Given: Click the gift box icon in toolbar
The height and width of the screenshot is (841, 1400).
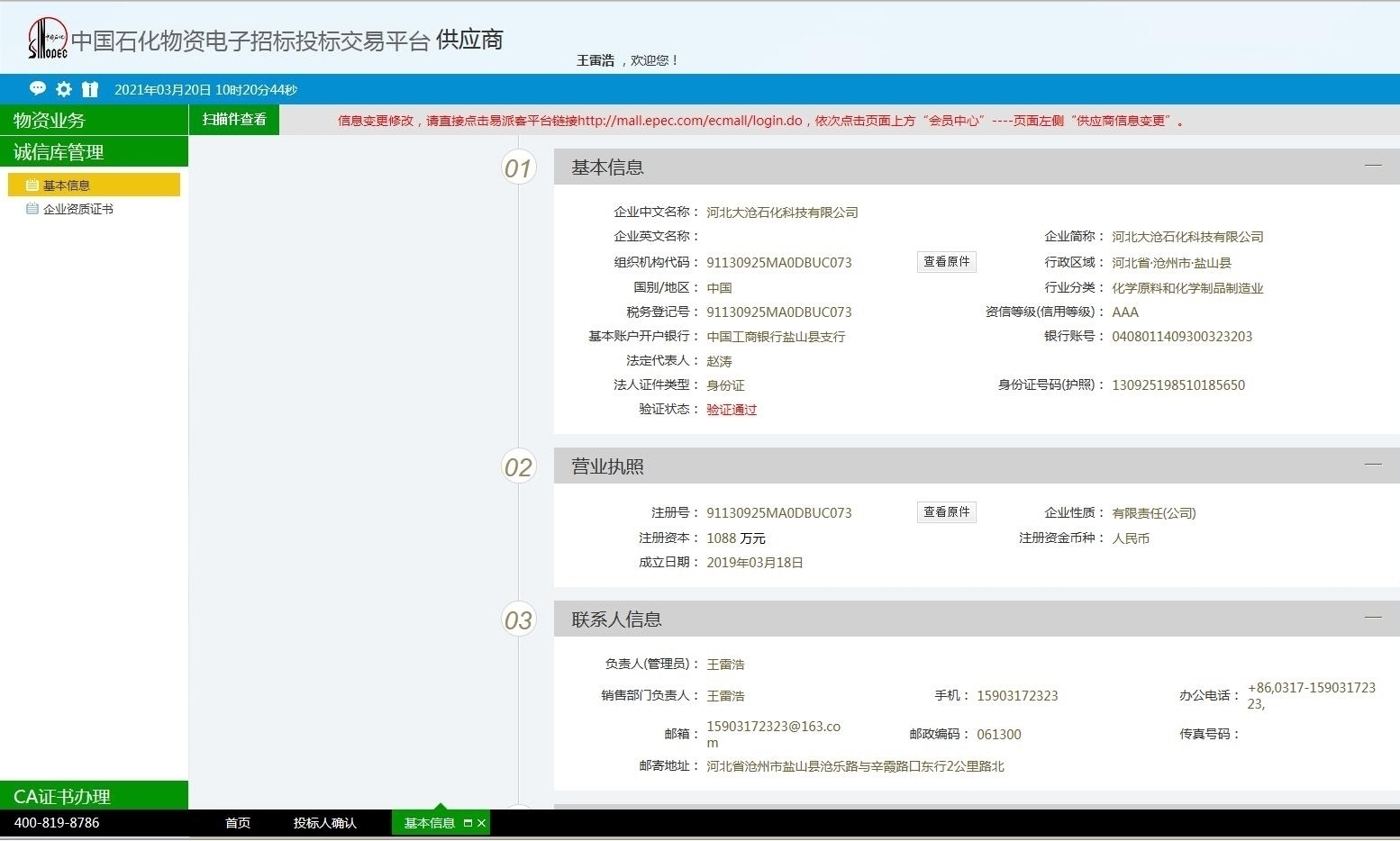Looking at the screenshot, I should pos(90,89).
